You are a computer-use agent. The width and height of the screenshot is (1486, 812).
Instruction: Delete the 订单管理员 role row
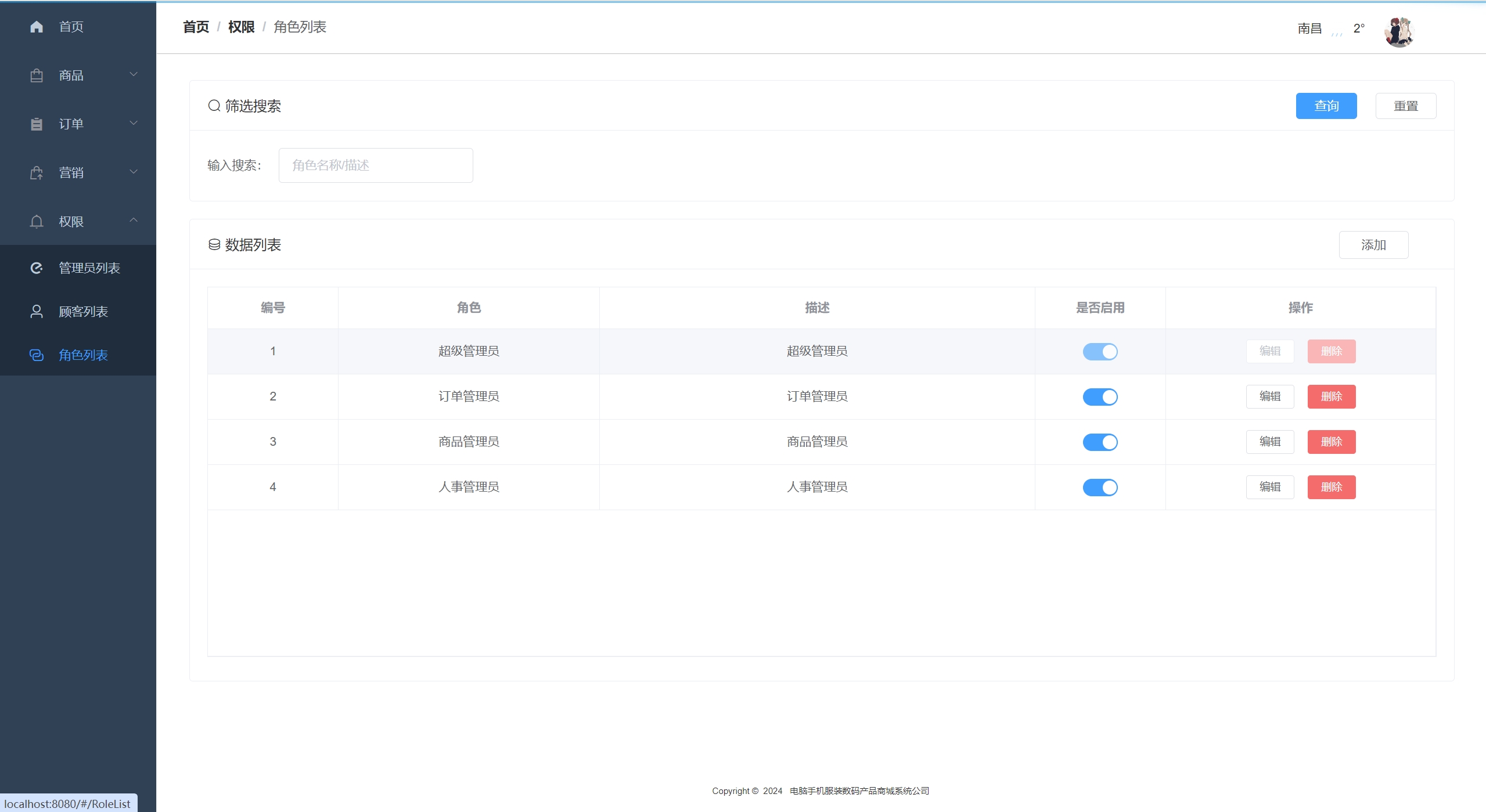1331,397
